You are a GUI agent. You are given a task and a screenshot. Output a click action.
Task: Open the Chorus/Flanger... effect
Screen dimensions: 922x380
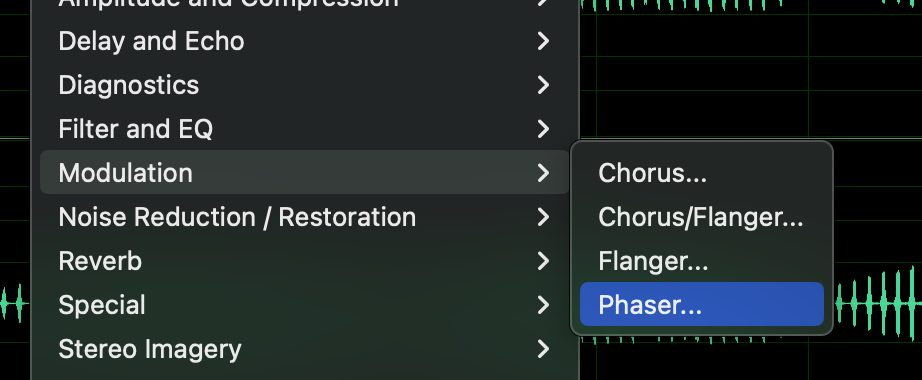(701, 217)
